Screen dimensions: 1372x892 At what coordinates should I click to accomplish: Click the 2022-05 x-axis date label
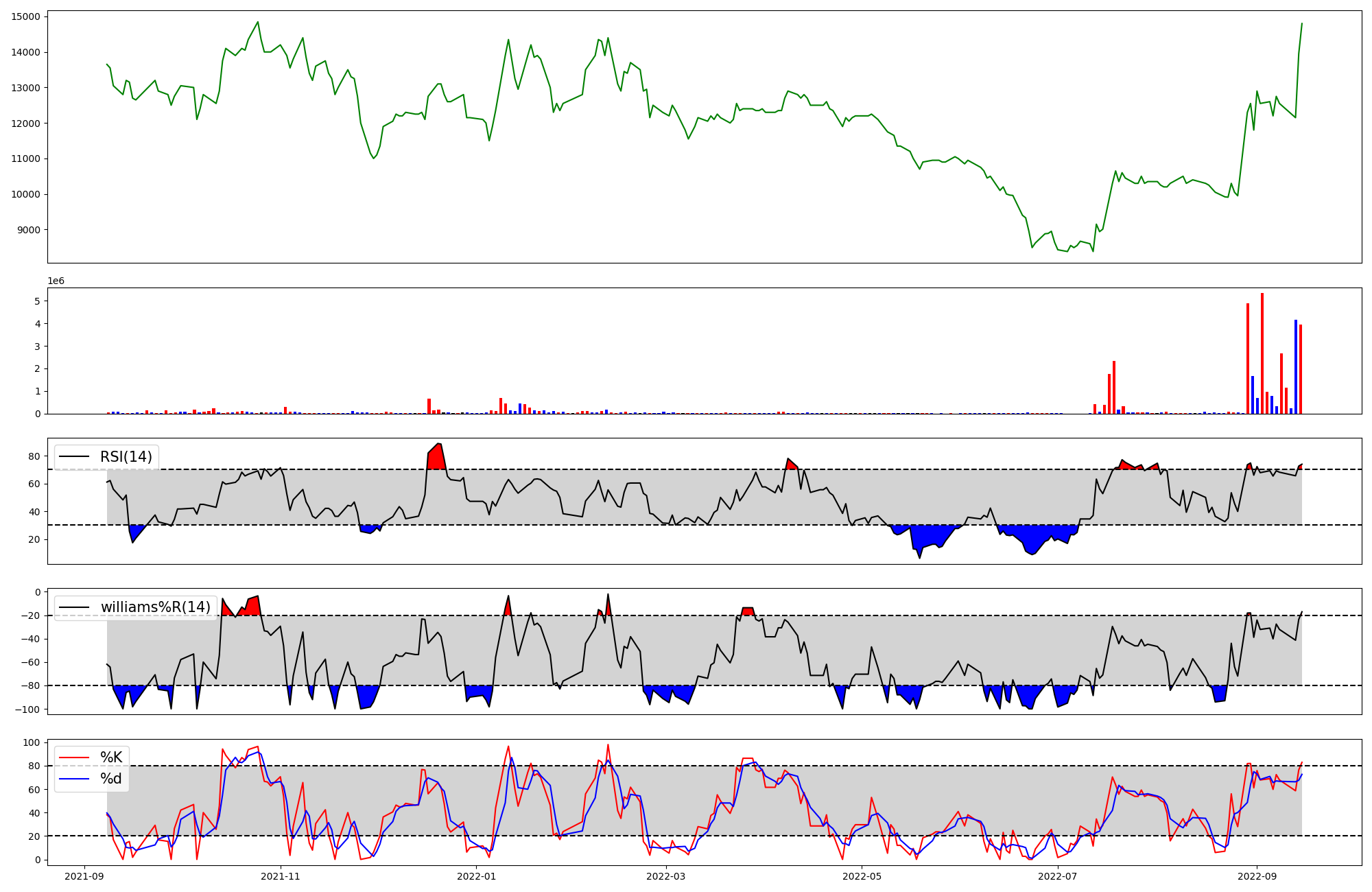(x=862, y=876)
